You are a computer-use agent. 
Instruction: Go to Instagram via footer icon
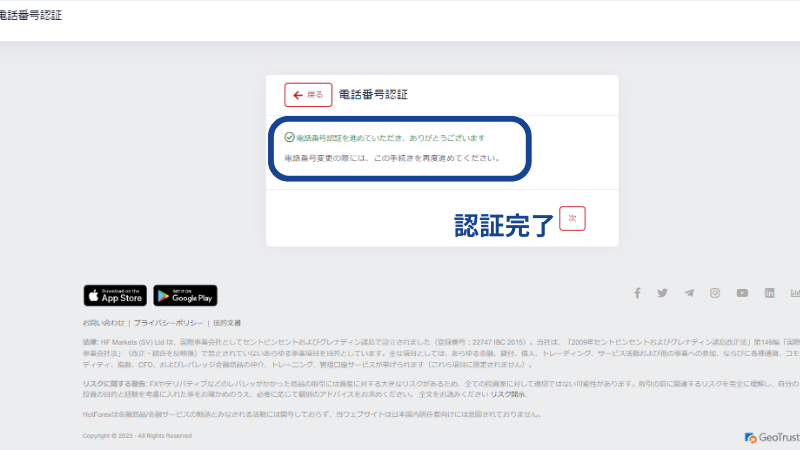click(715, 293)
